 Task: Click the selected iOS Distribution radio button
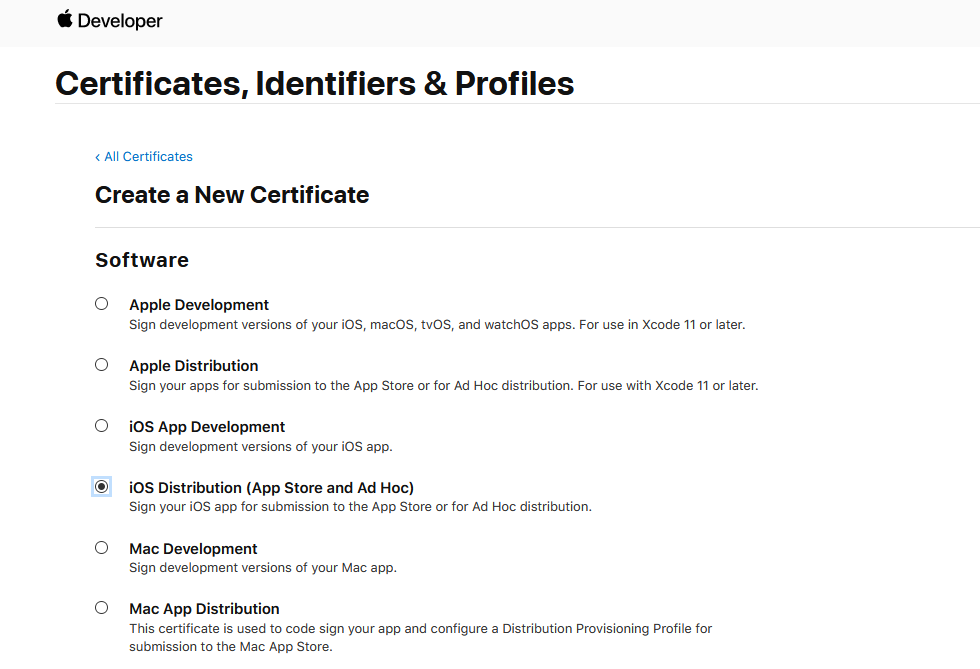[102, 486]
